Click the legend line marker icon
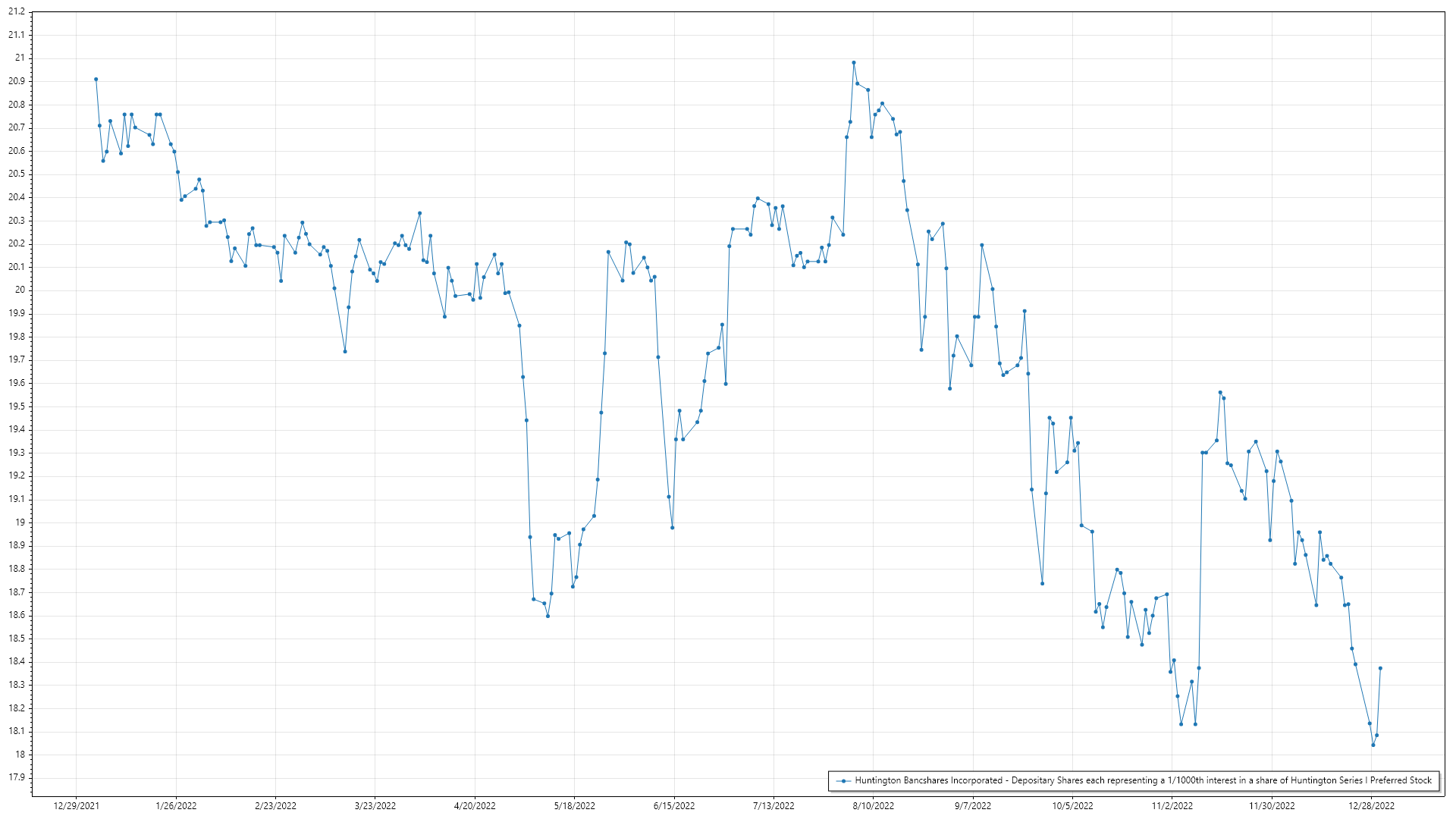Image resolution: width=1456 pixels, height=819 pixels. pyautogui.click(x=843, y=780)
